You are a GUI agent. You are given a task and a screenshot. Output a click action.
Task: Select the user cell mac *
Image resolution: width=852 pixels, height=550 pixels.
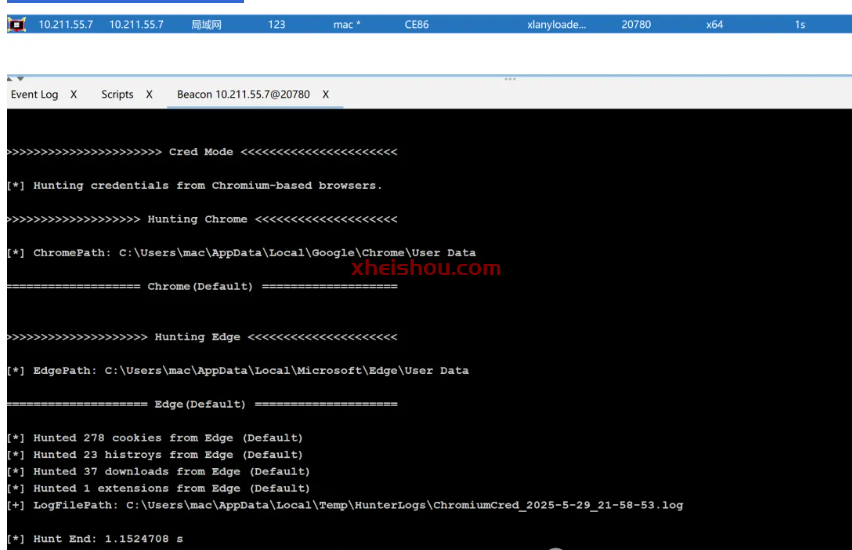click(347, 24)
